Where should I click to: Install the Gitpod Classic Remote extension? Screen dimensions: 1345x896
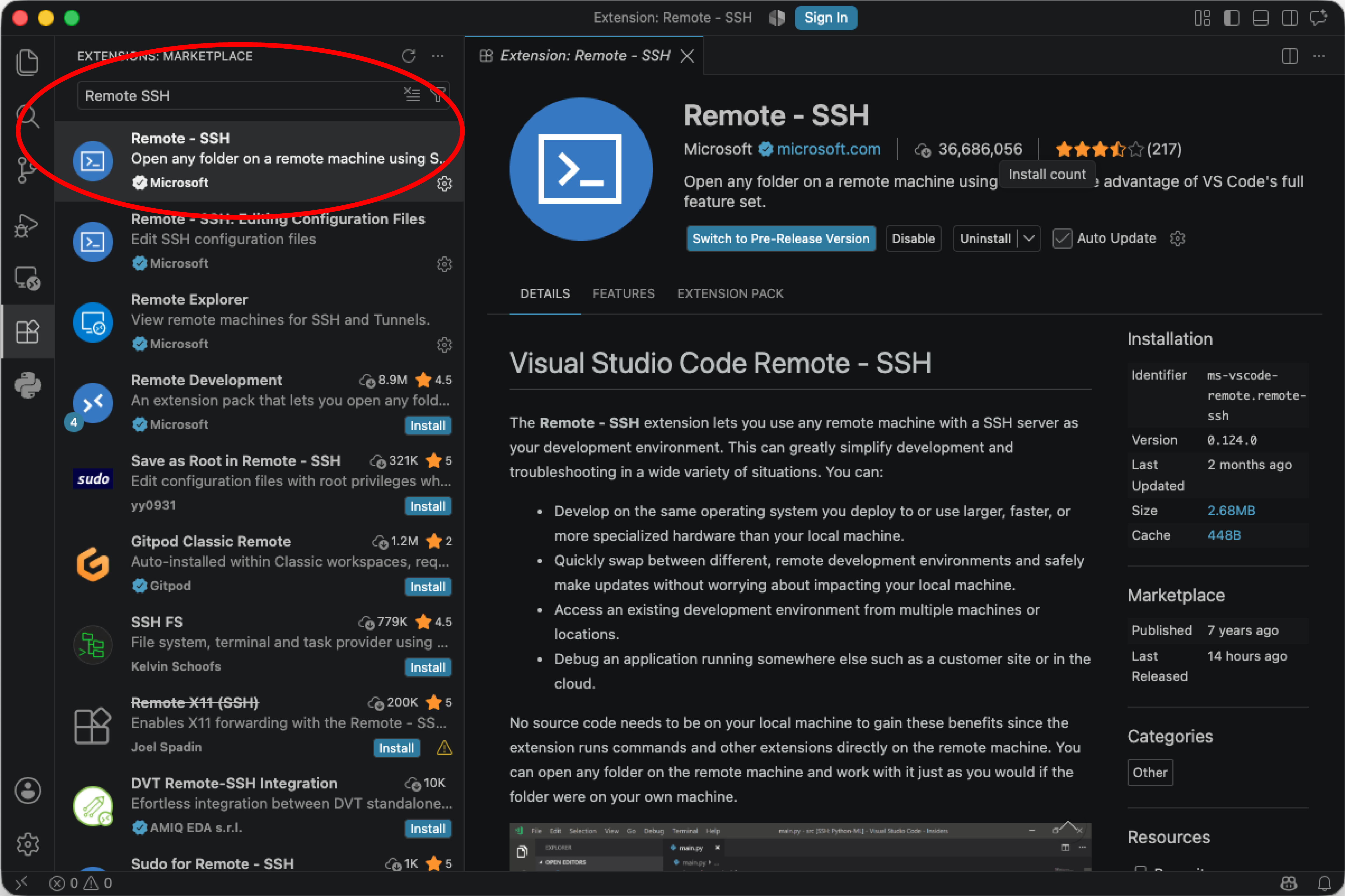point(427,587)
